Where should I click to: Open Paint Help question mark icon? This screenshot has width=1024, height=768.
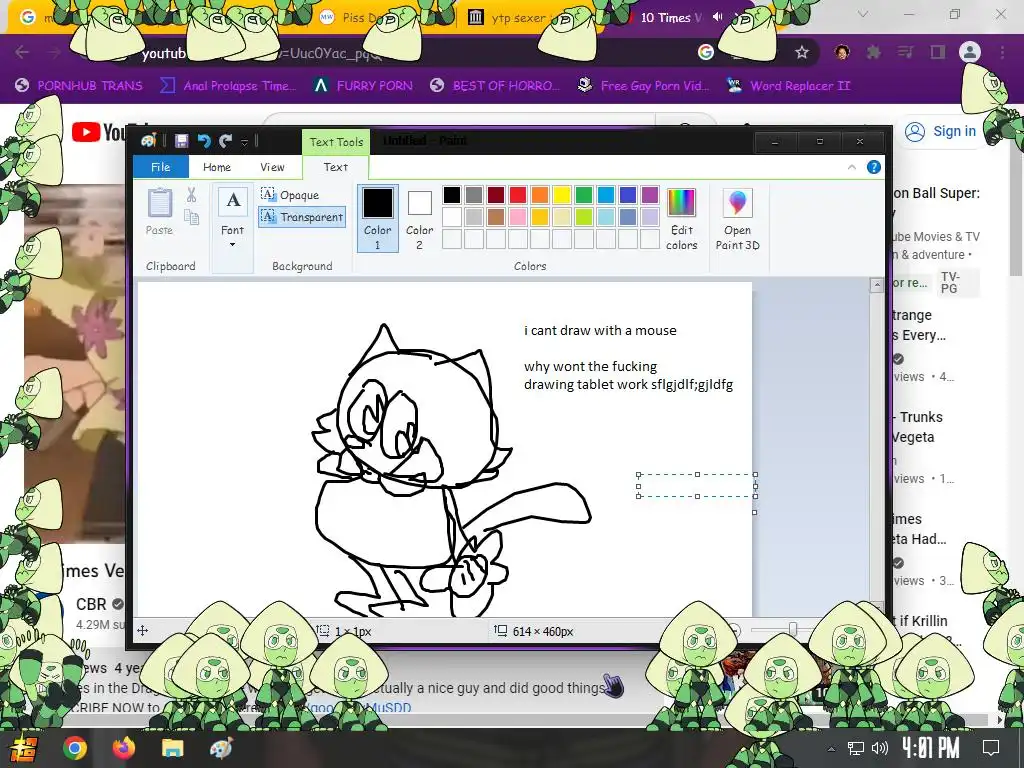(873, 167)
